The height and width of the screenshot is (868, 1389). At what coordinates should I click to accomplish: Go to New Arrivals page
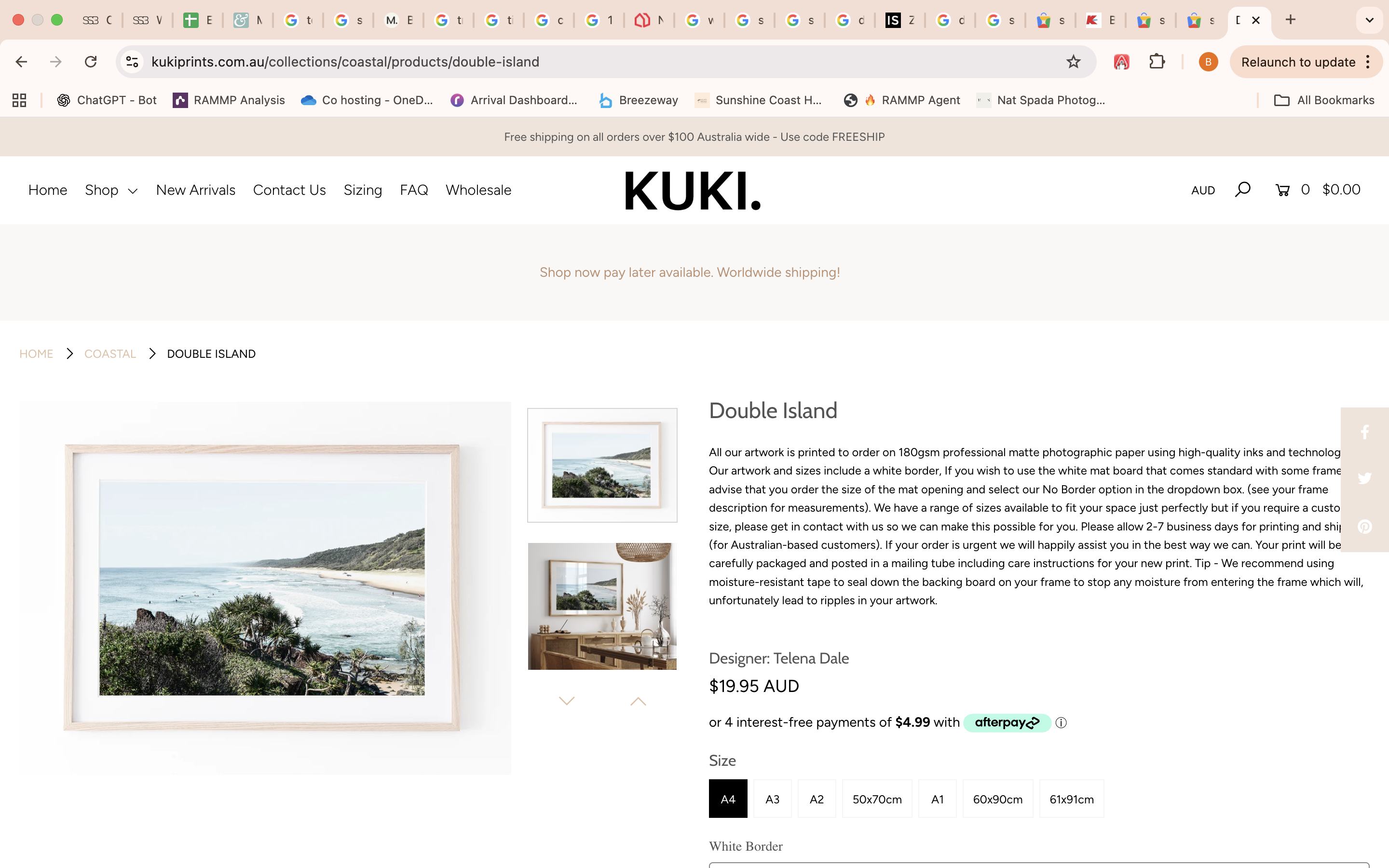pyautogui.click(x=195, y=190)
